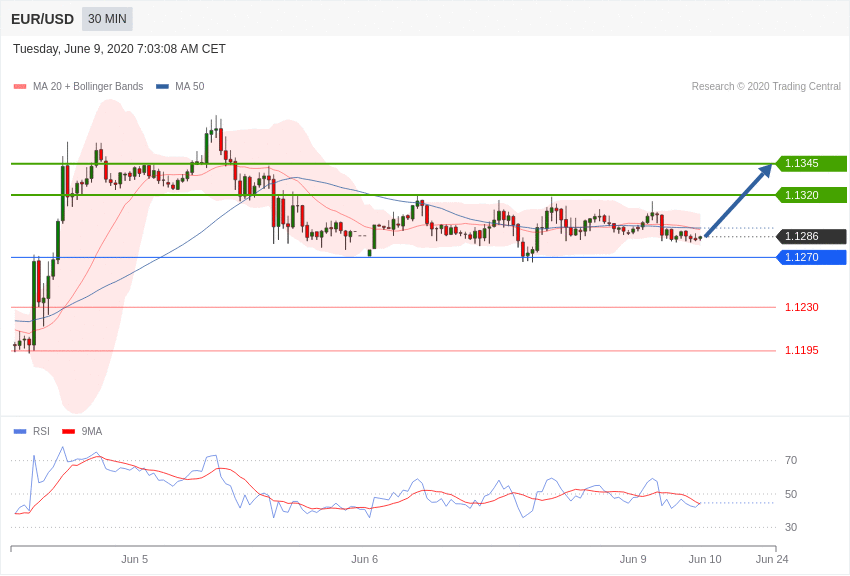This screenshot has width=850, height=576.
Task: Click the 1.1195 red support value
Action: pyautogui.click(x=802, y=351)
